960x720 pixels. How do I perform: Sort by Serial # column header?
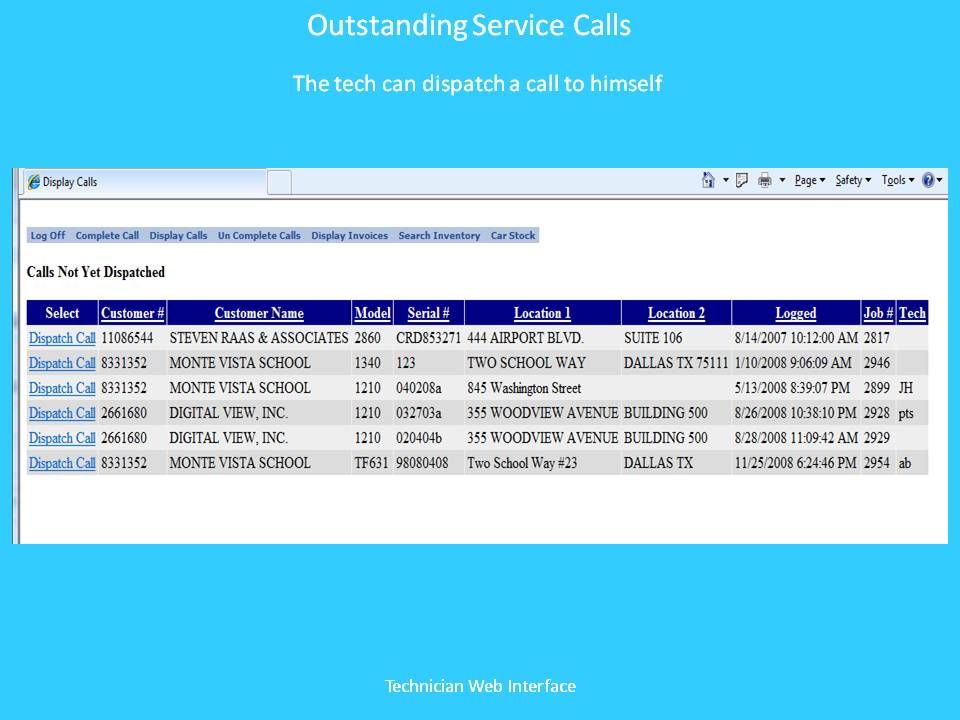[x=428, y=313]
